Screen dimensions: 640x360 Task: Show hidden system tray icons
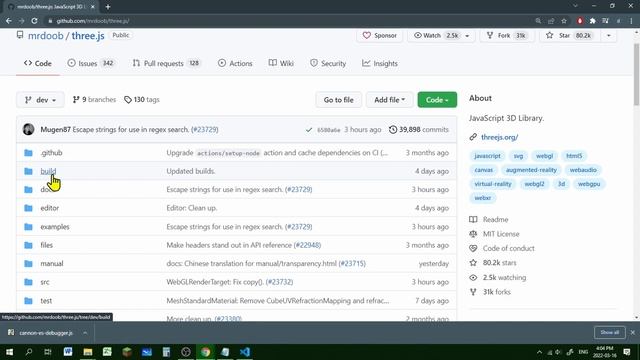[539, 352]
